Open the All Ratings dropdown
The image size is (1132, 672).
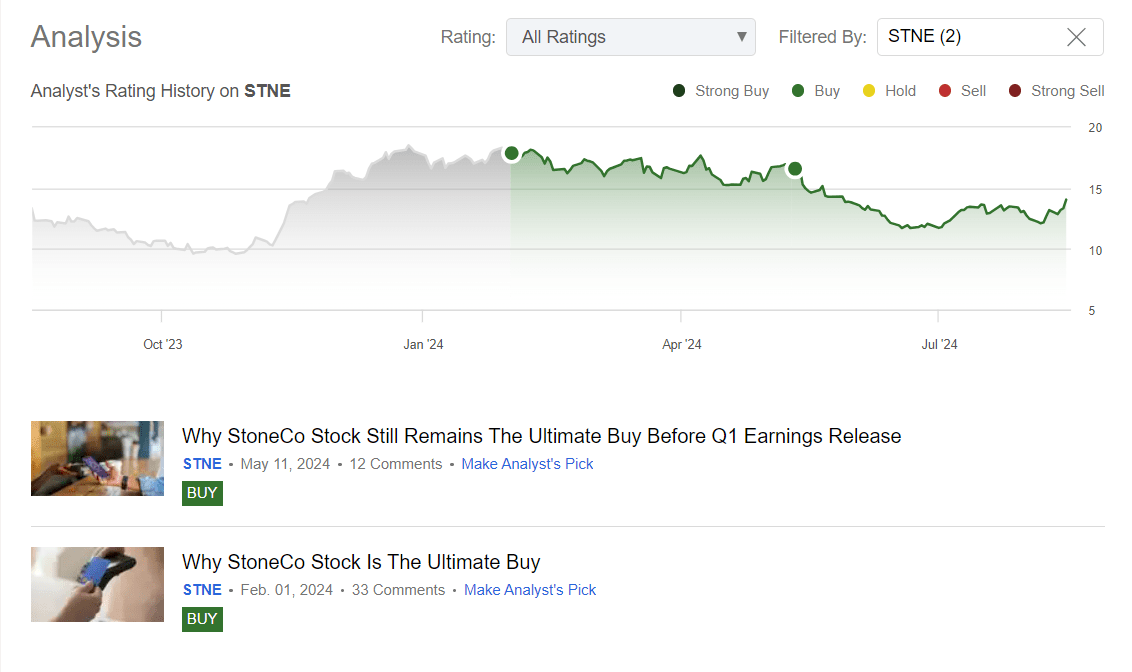(x=630, y=37)
